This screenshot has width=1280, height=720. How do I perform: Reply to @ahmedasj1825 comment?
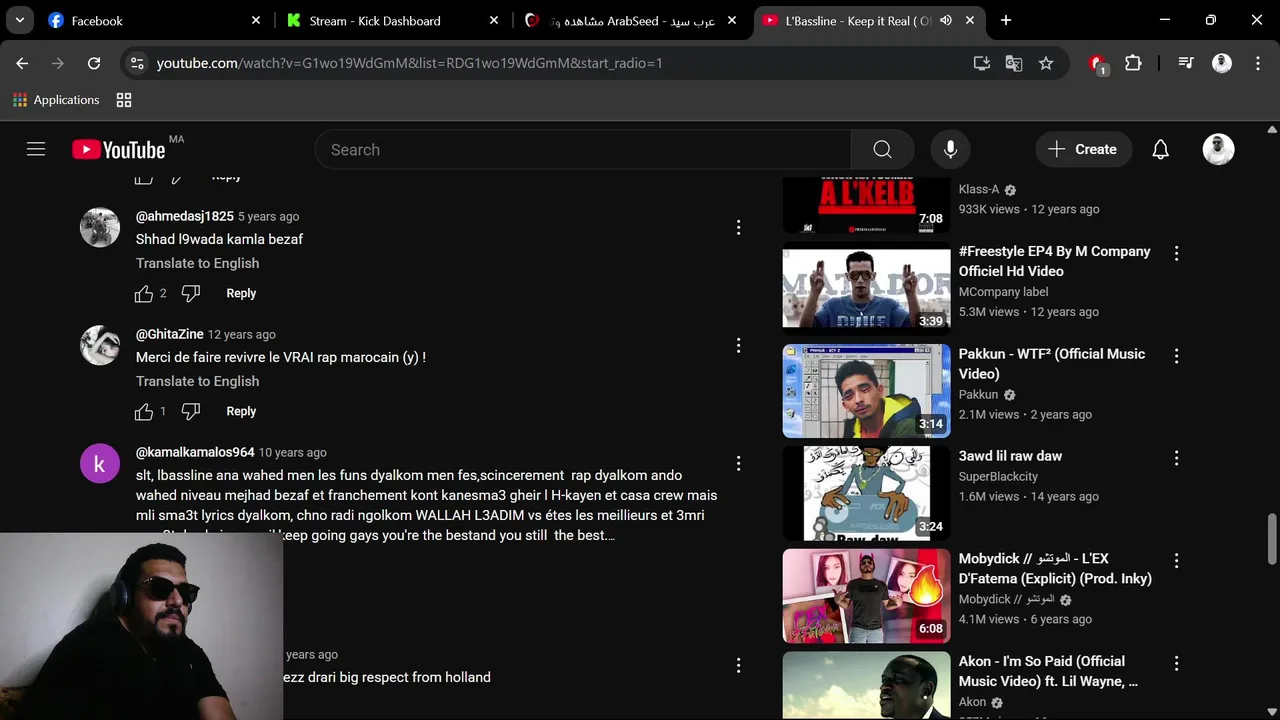tap(241, 293)
